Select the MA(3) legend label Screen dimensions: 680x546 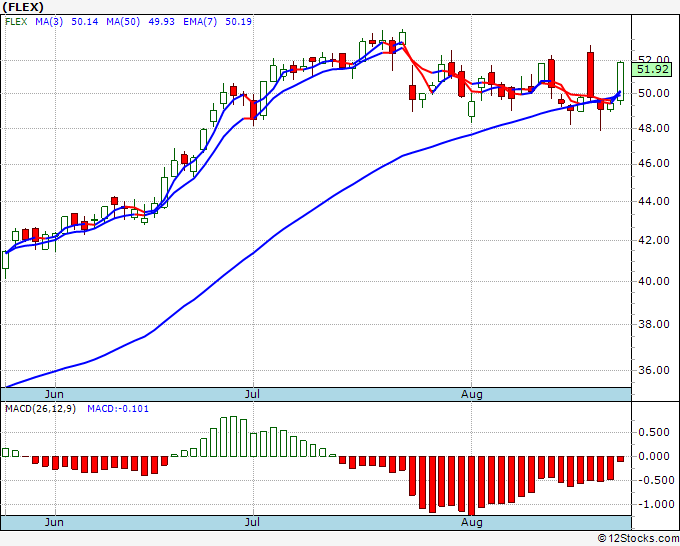pyautogui.click(x=49, y=22)
